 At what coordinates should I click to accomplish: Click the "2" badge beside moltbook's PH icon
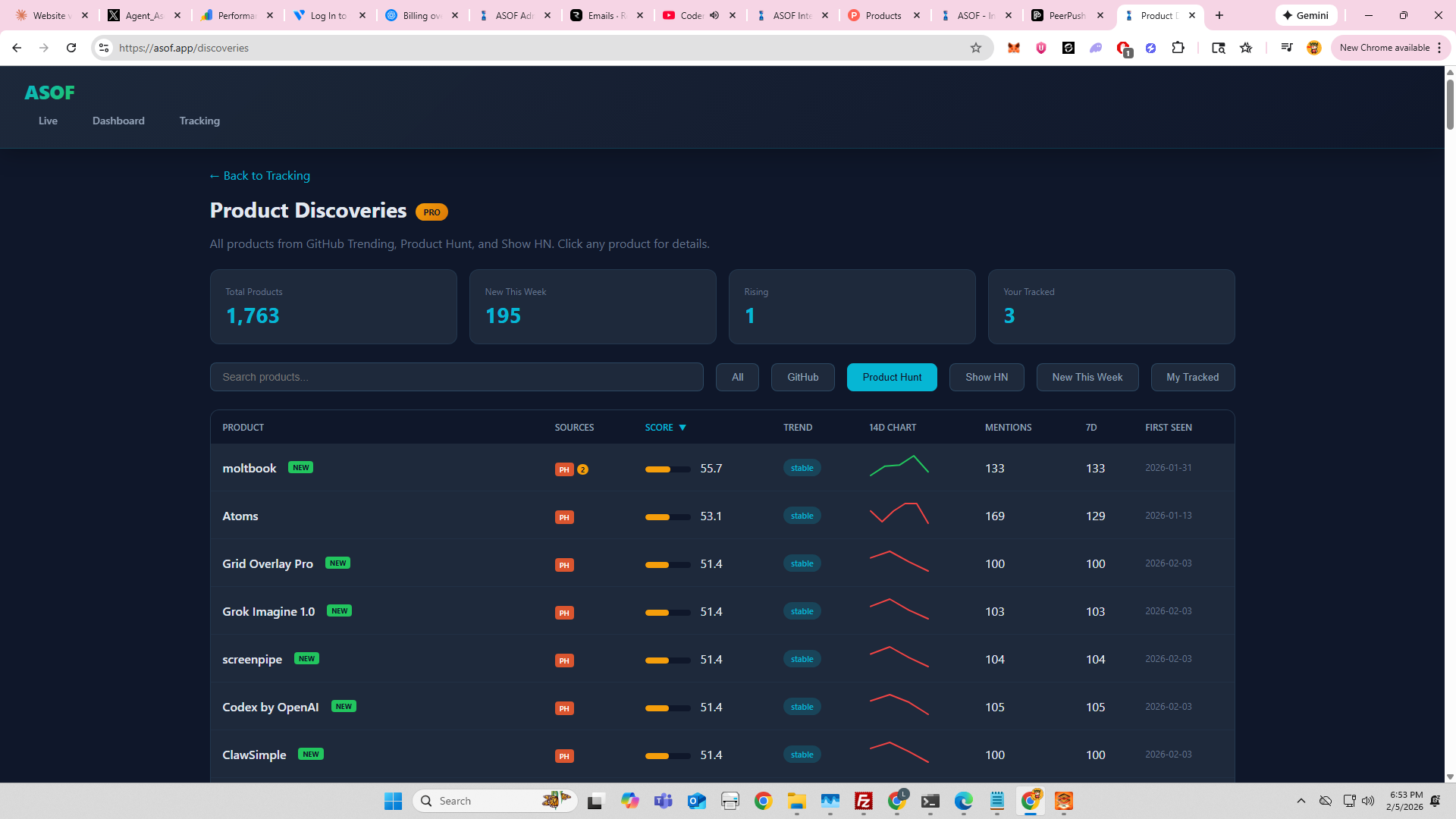pyautogui.click(x=582, y=469)
